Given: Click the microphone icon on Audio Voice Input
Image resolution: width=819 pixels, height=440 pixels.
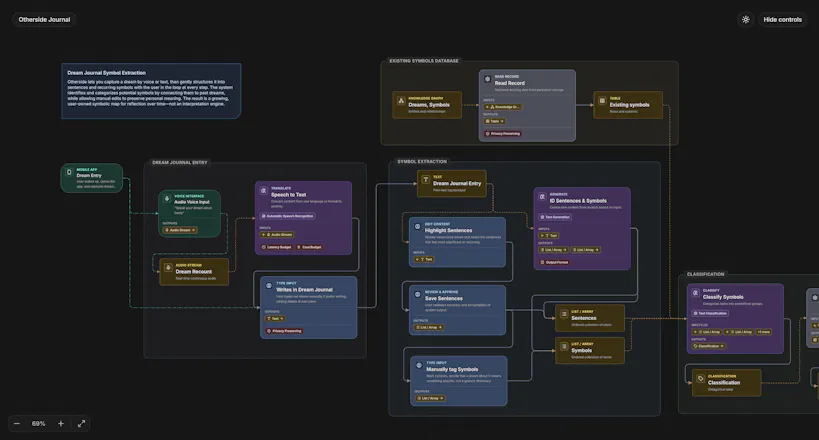Looking at the screenshot, I should tap(167, 199).
